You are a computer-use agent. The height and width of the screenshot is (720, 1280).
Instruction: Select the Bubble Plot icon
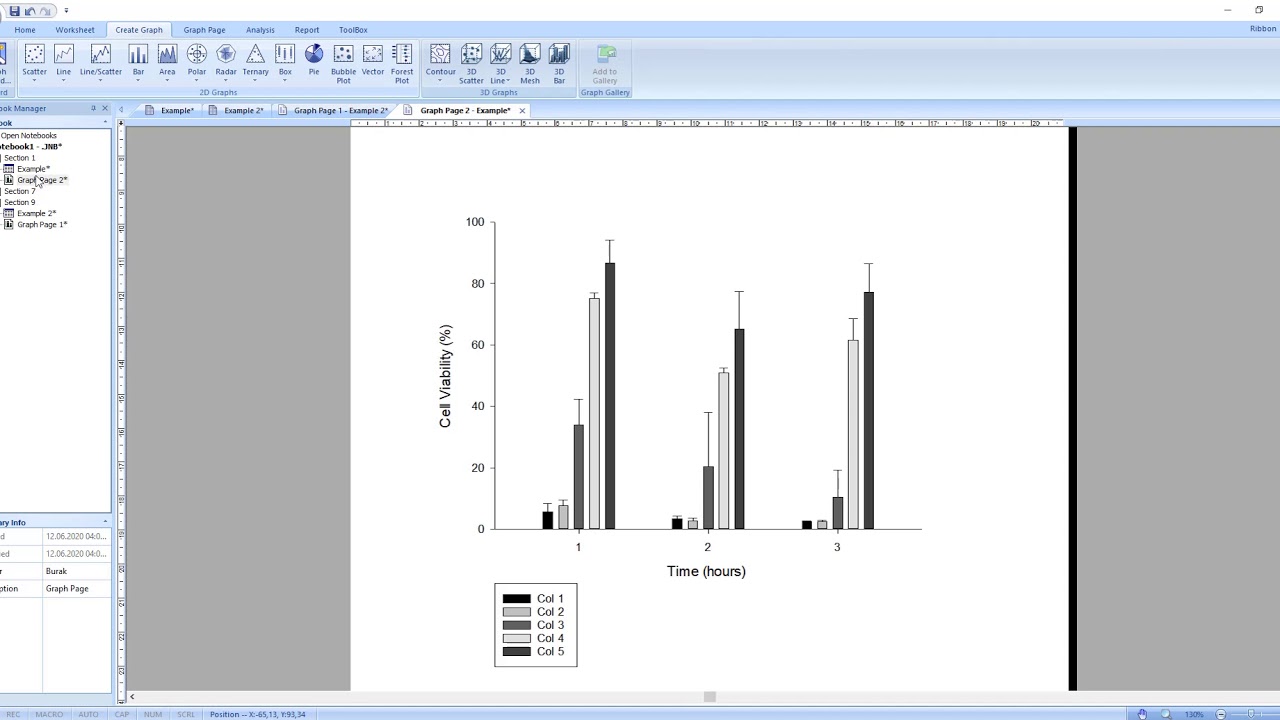click(x=343, y=54)
